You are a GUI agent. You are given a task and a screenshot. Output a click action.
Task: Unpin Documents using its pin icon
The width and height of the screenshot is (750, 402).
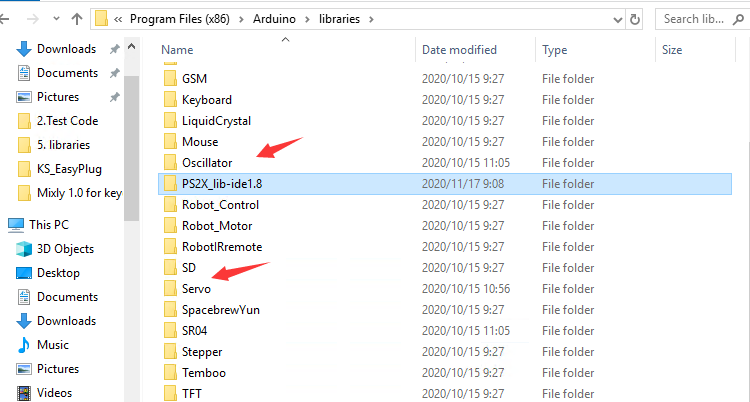pos(114,73)
